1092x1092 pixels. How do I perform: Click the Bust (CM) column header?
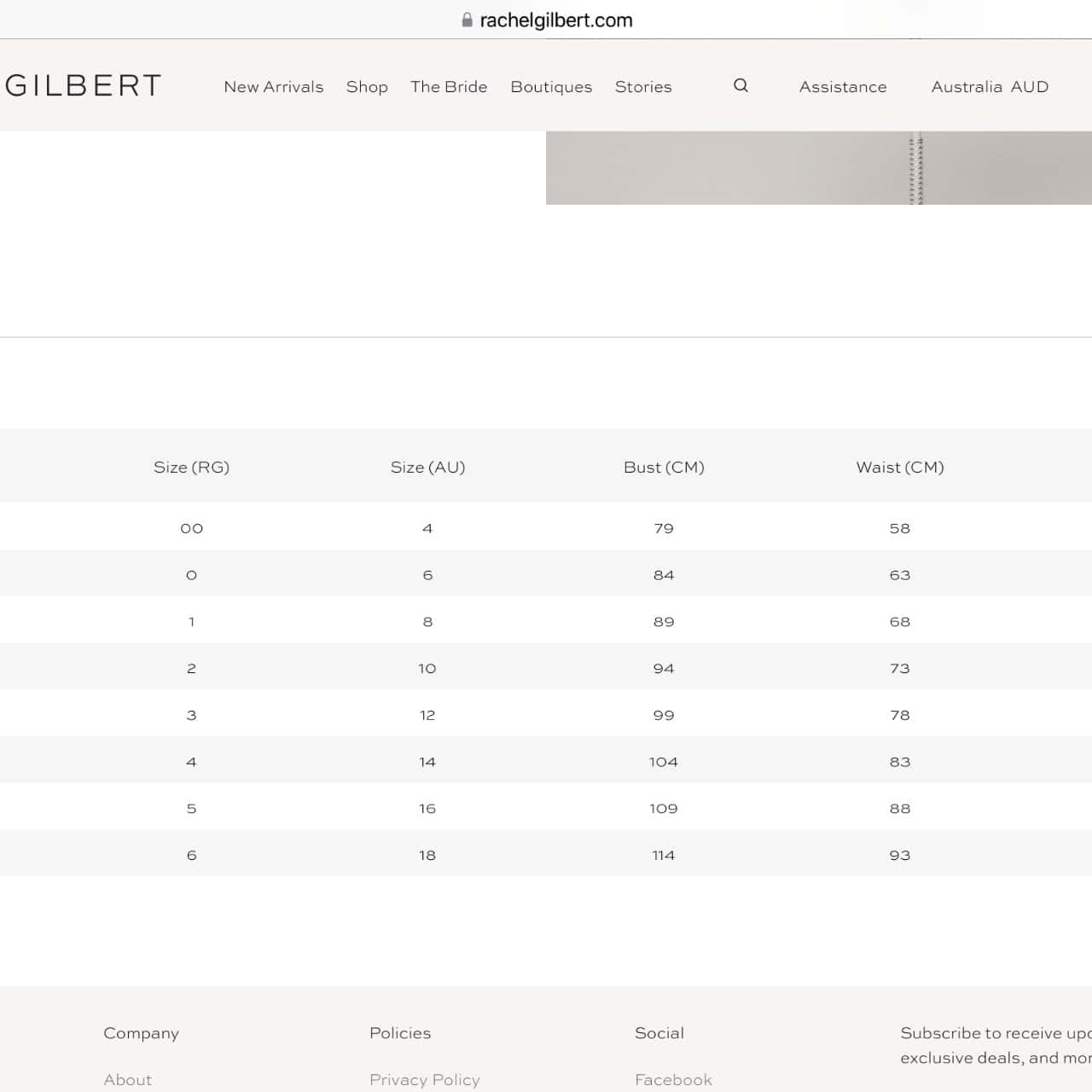point(664,467)
